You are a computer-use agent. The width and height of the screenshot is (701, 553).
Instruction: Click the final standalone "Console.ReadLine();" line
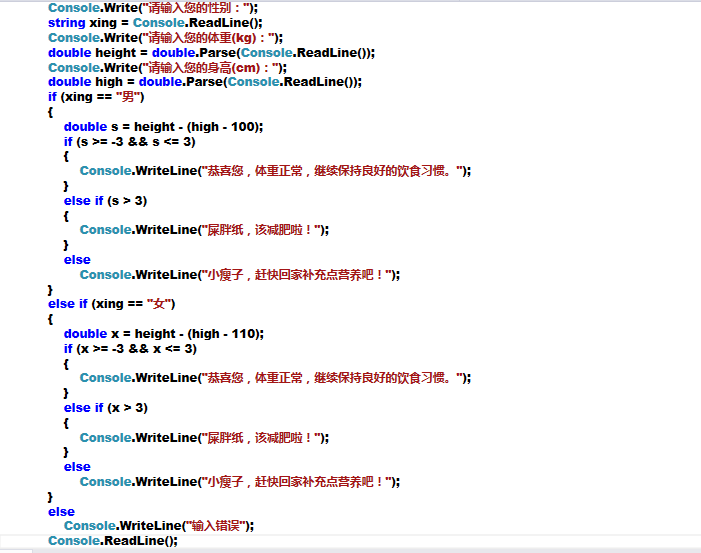click(113, 540)
